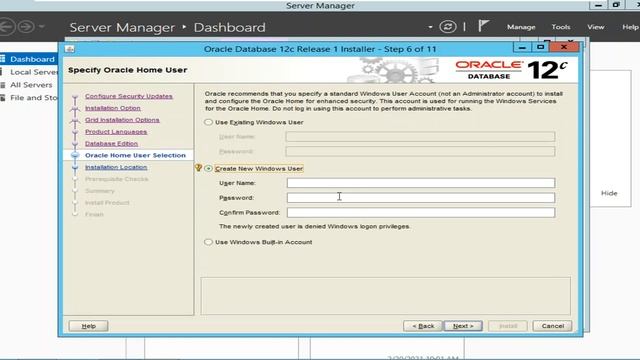Open the navigation history dropdown arrow

pyautogui.click(x=41, y=27)
